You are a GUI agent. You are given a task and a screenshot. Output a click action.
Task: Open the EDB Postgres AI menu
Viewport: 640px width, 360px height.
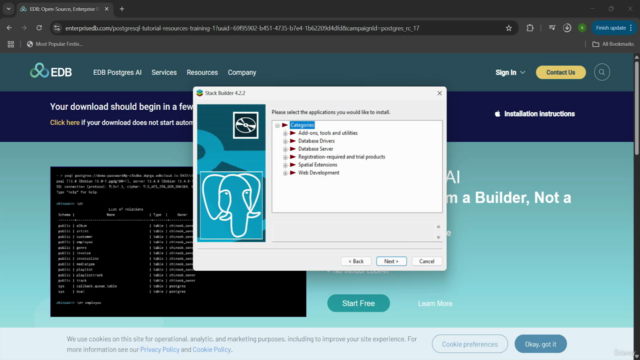[117, 72]
